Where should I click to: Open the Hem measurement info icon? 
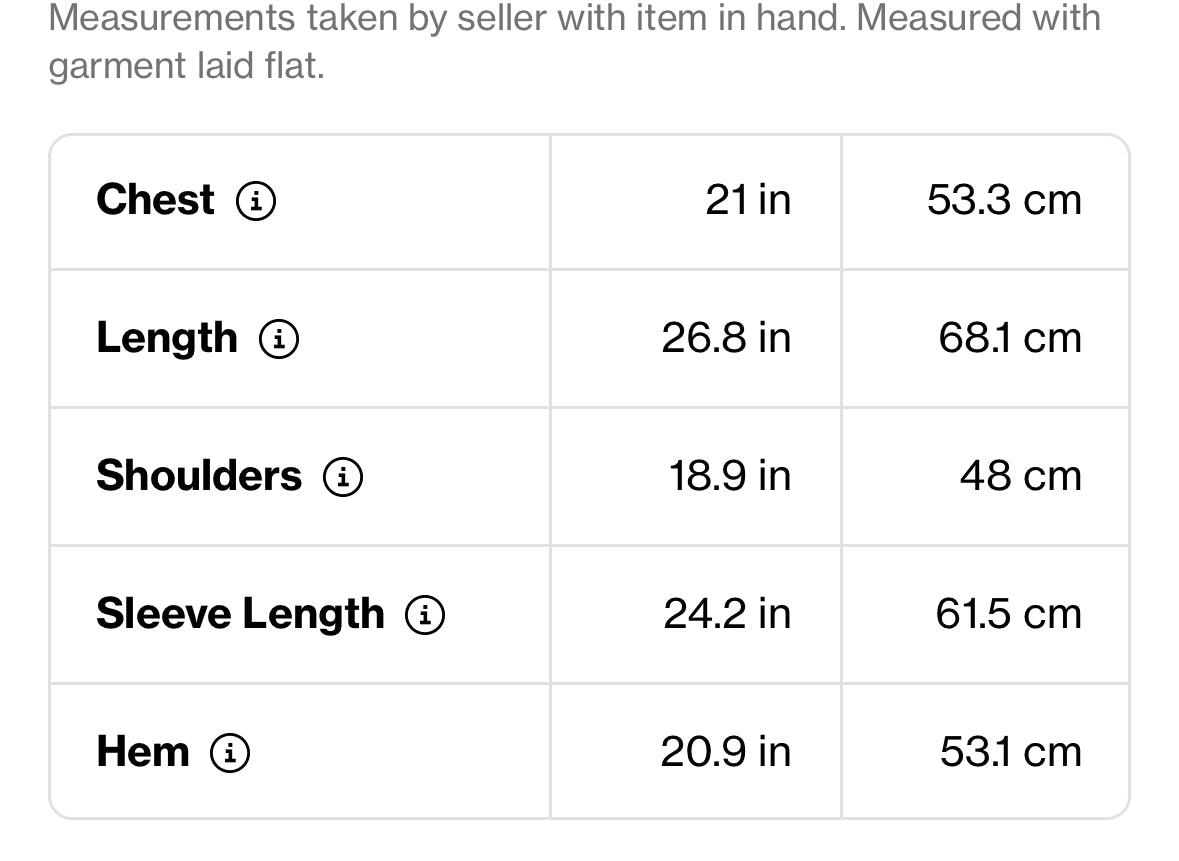[x=230, y=753]
